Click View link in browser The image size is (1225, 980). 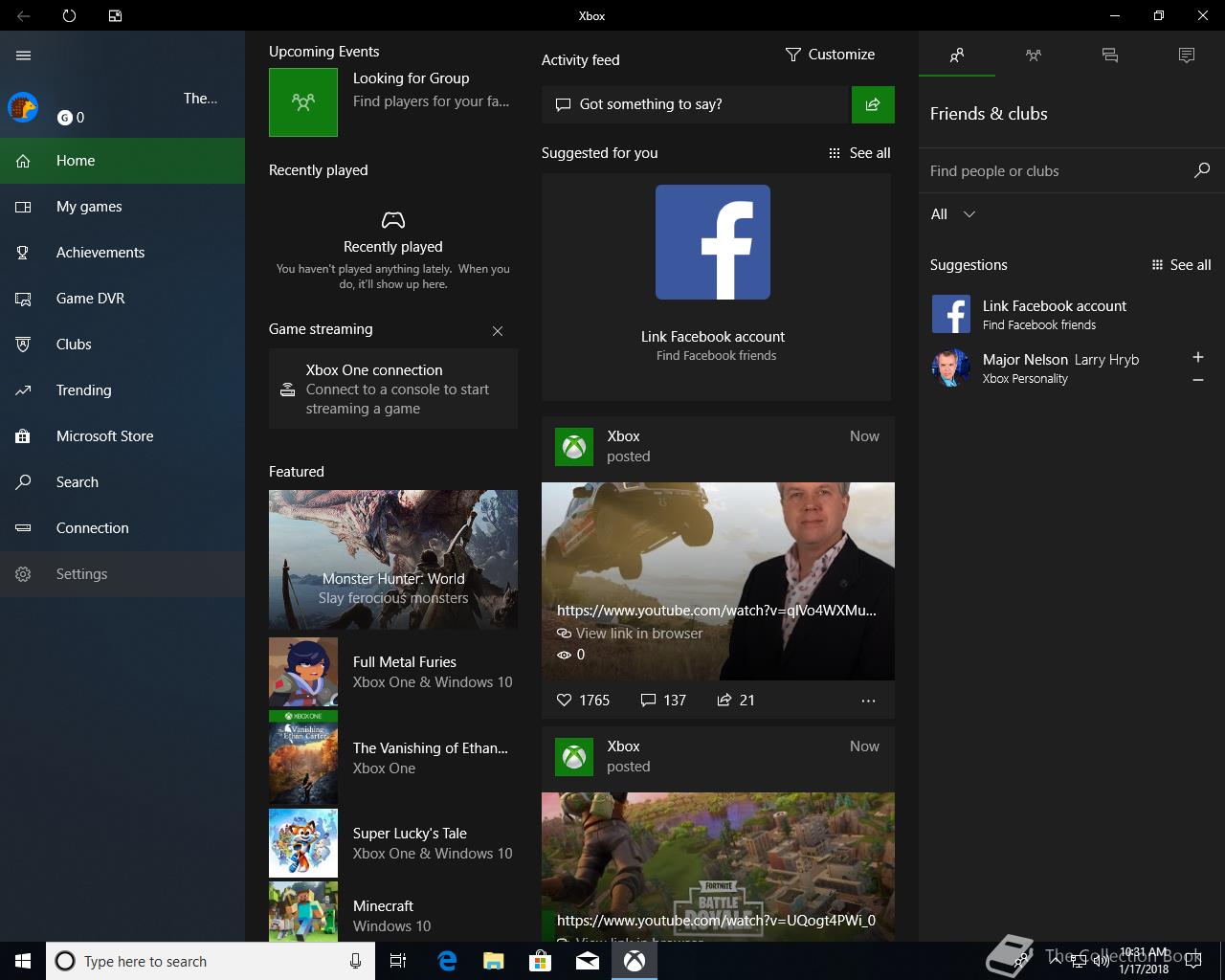tap(630, 634)
